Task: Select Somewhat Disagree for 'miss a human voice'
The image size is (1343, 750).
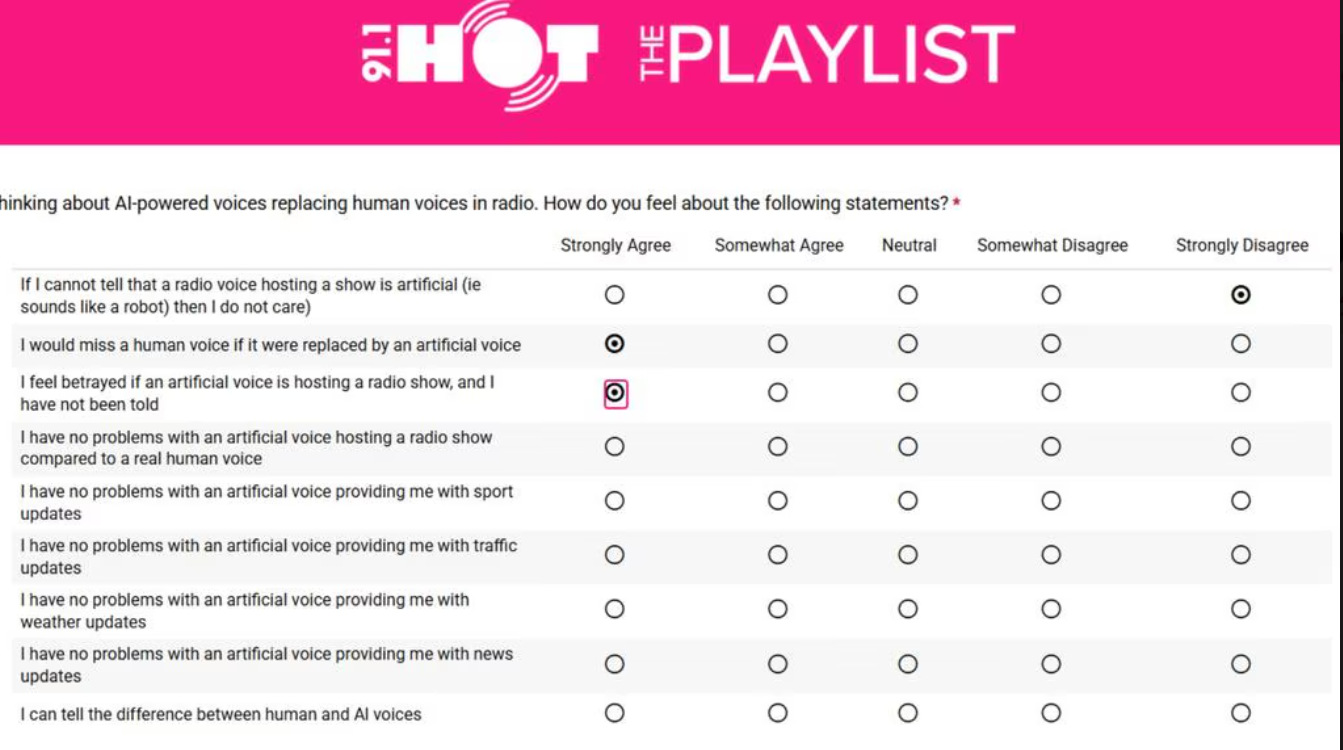Action: pyautogui.click(x=1051, y=344)
